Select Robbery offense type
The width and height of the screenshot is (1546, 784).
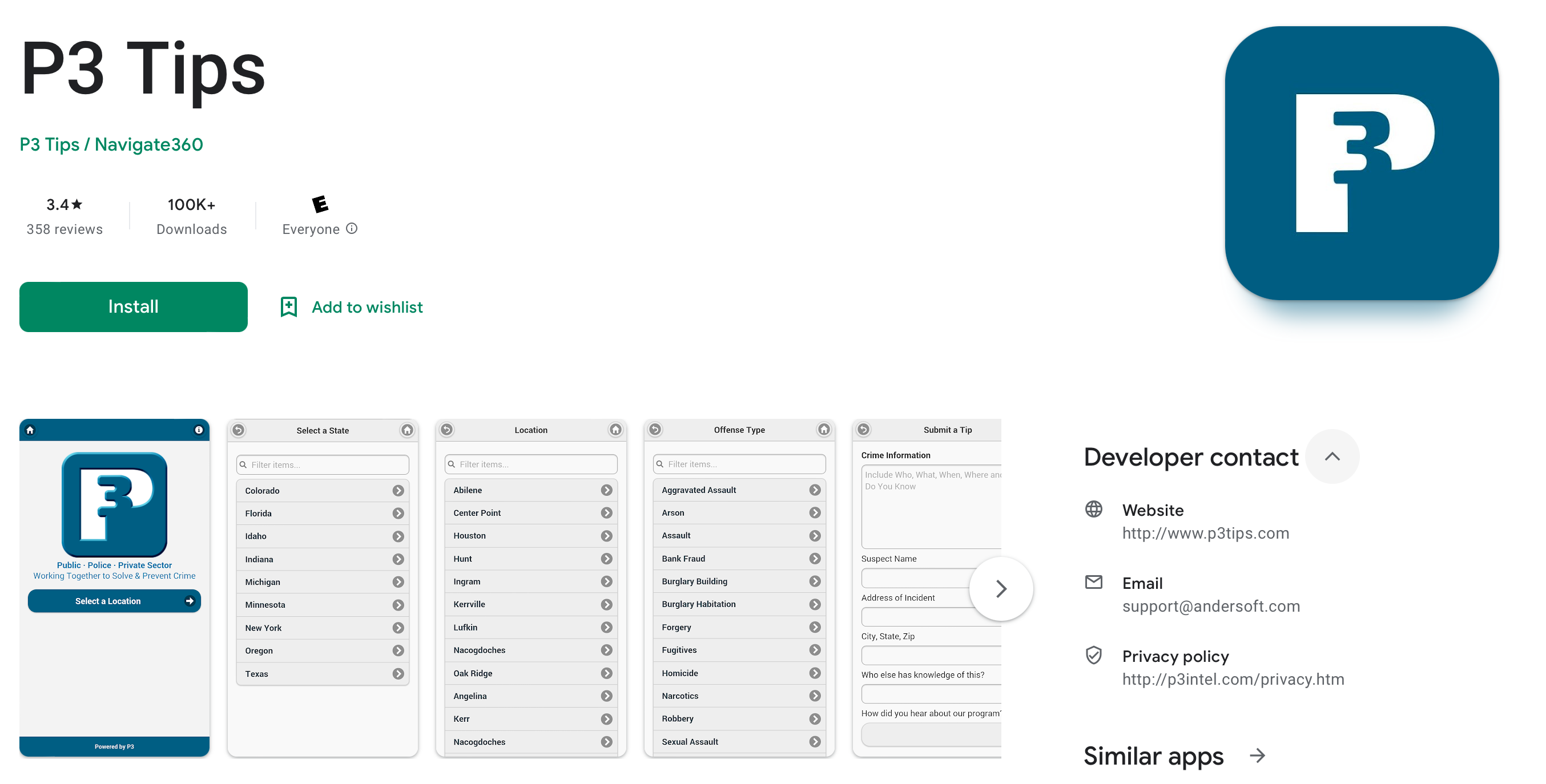pyautogui.click(x=739, y=718)
